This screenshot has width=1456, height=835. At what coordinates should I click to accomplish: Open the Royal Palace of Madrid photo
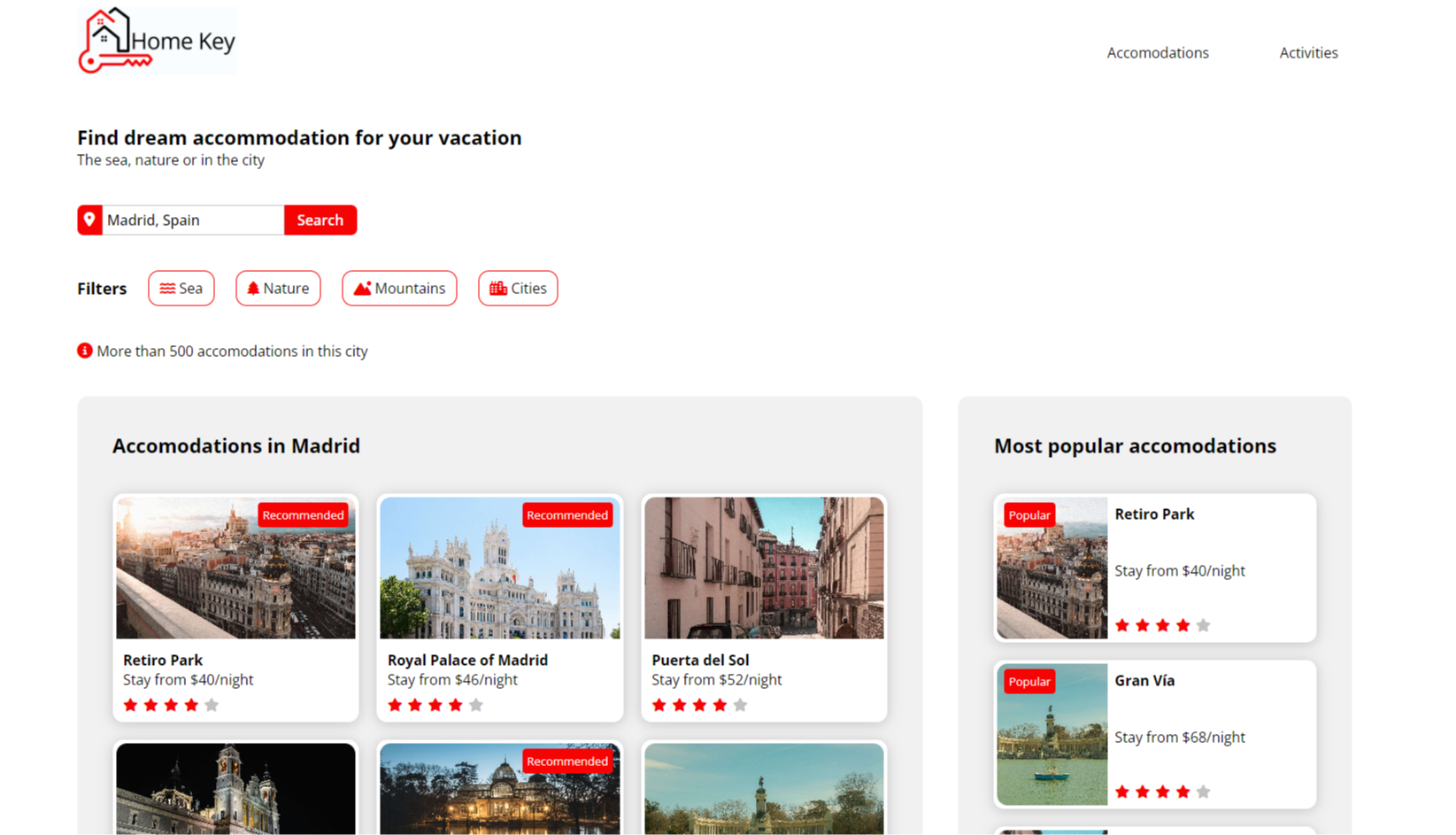(500, 568)
